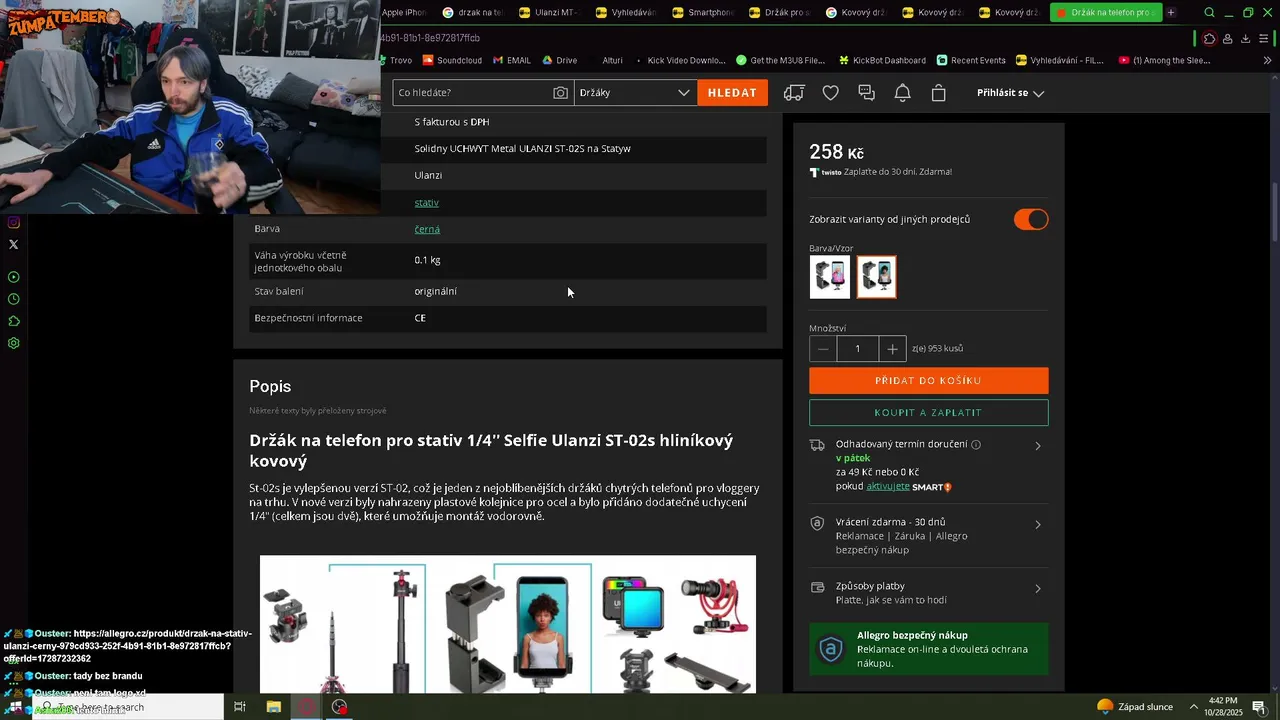Open the Držáky category dropdown
This screenshot has height=720, width=1280.
coord(635,93)
